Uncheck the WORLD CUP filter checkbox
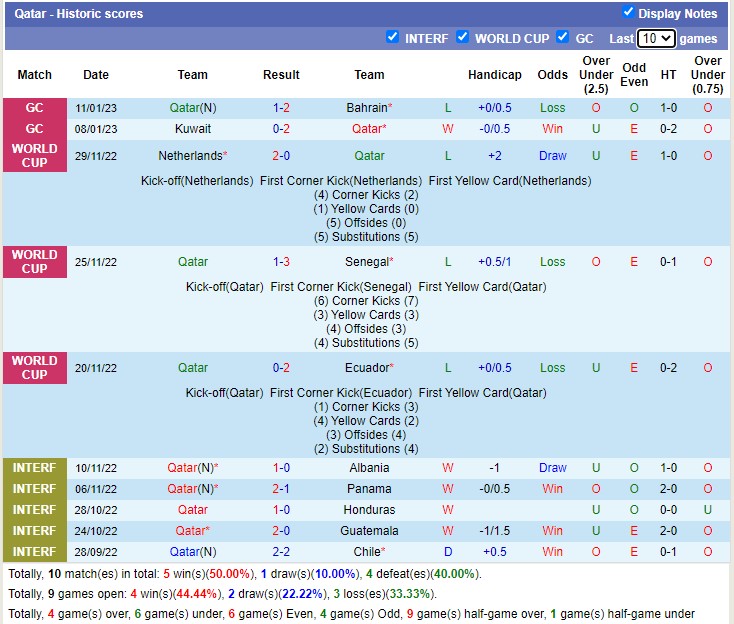The width and height of the screenshot is (734, 624). click(463, 37)
